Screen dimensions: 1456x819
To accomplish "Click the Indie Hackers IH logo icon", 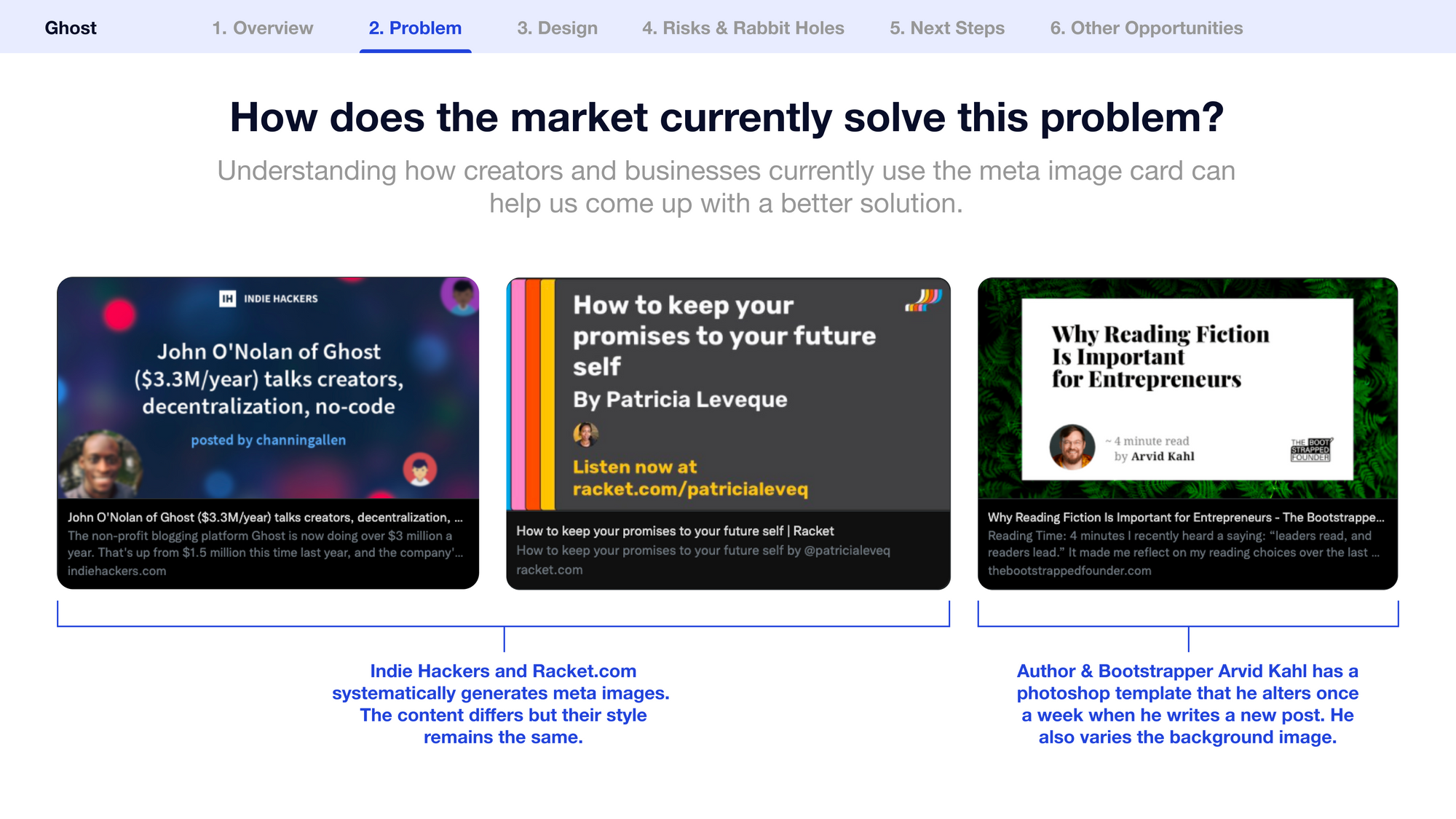I will (x=228, y=298).
